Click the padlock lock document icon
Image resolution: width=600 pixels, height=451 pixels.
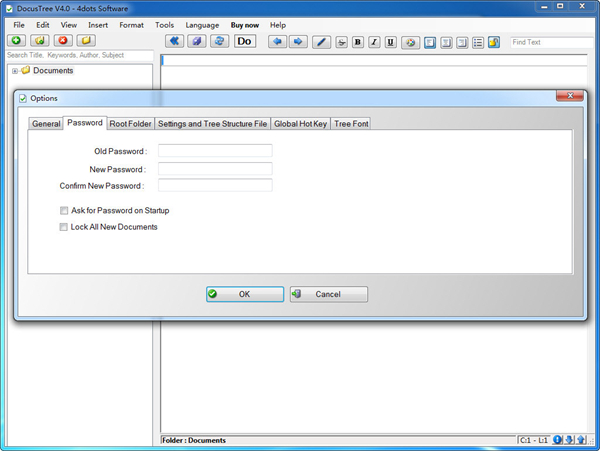point(494,42)
